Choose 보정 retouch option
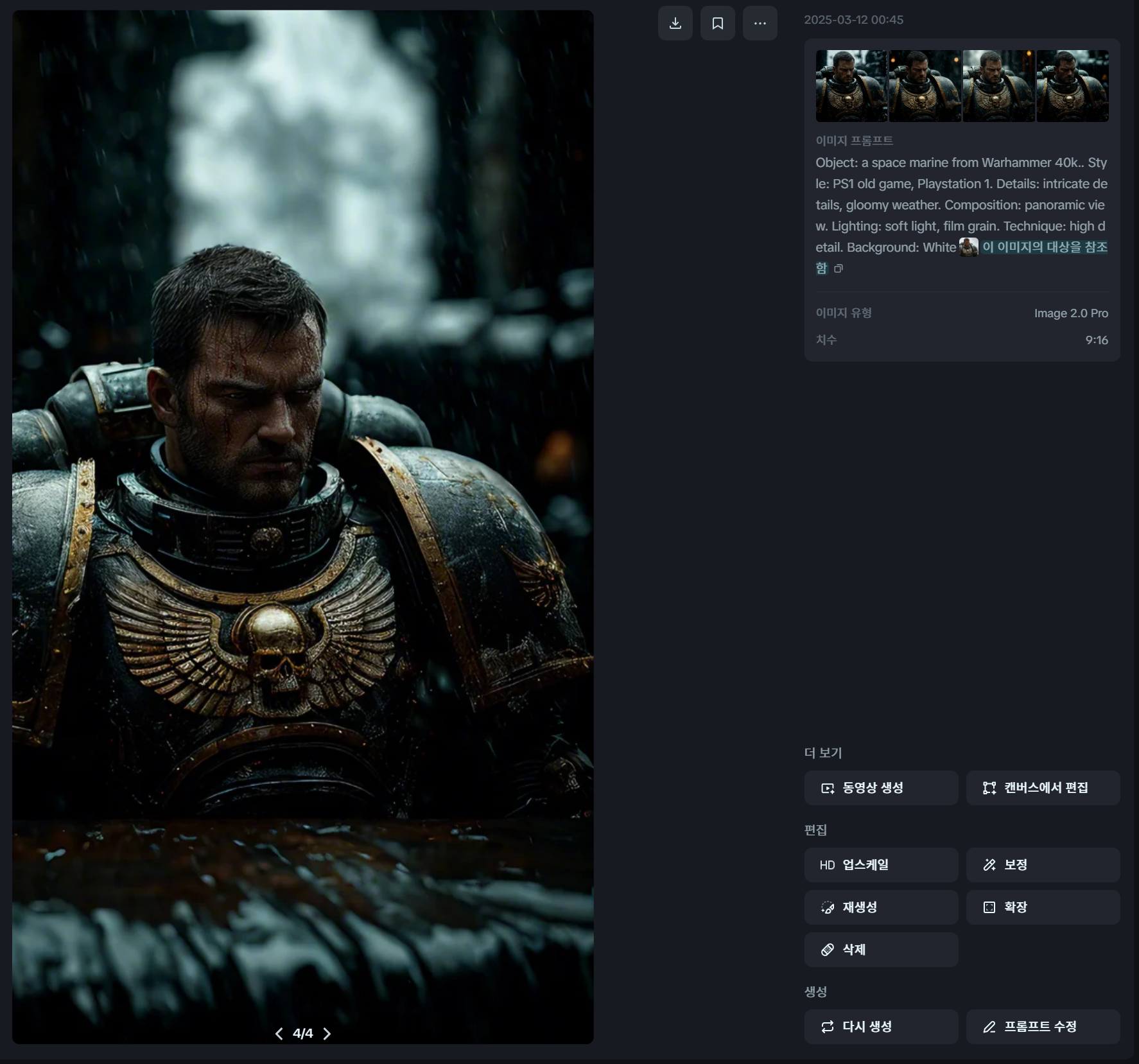This screenshot has height=1064, width=1139. [x=1043, y=865]
